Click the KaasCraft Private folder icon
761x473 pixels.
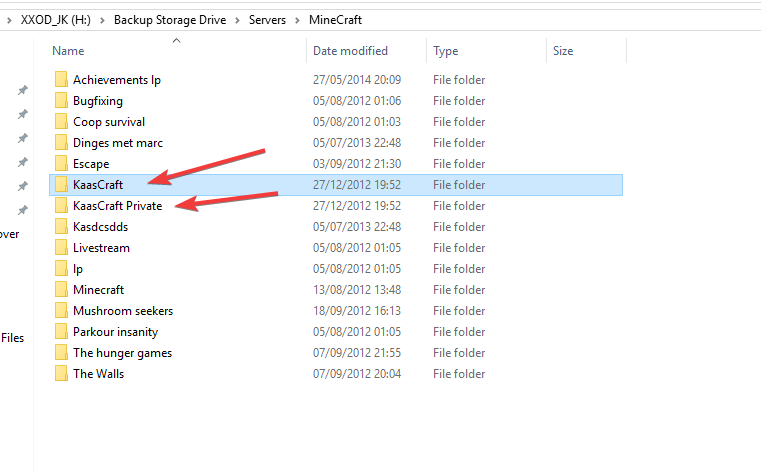60,206
